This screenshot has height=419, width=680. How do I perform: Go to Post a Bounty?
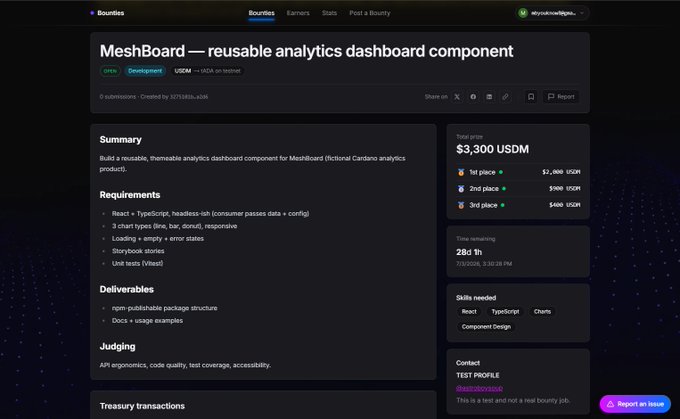pyautogui.click(x=370, y=13)
